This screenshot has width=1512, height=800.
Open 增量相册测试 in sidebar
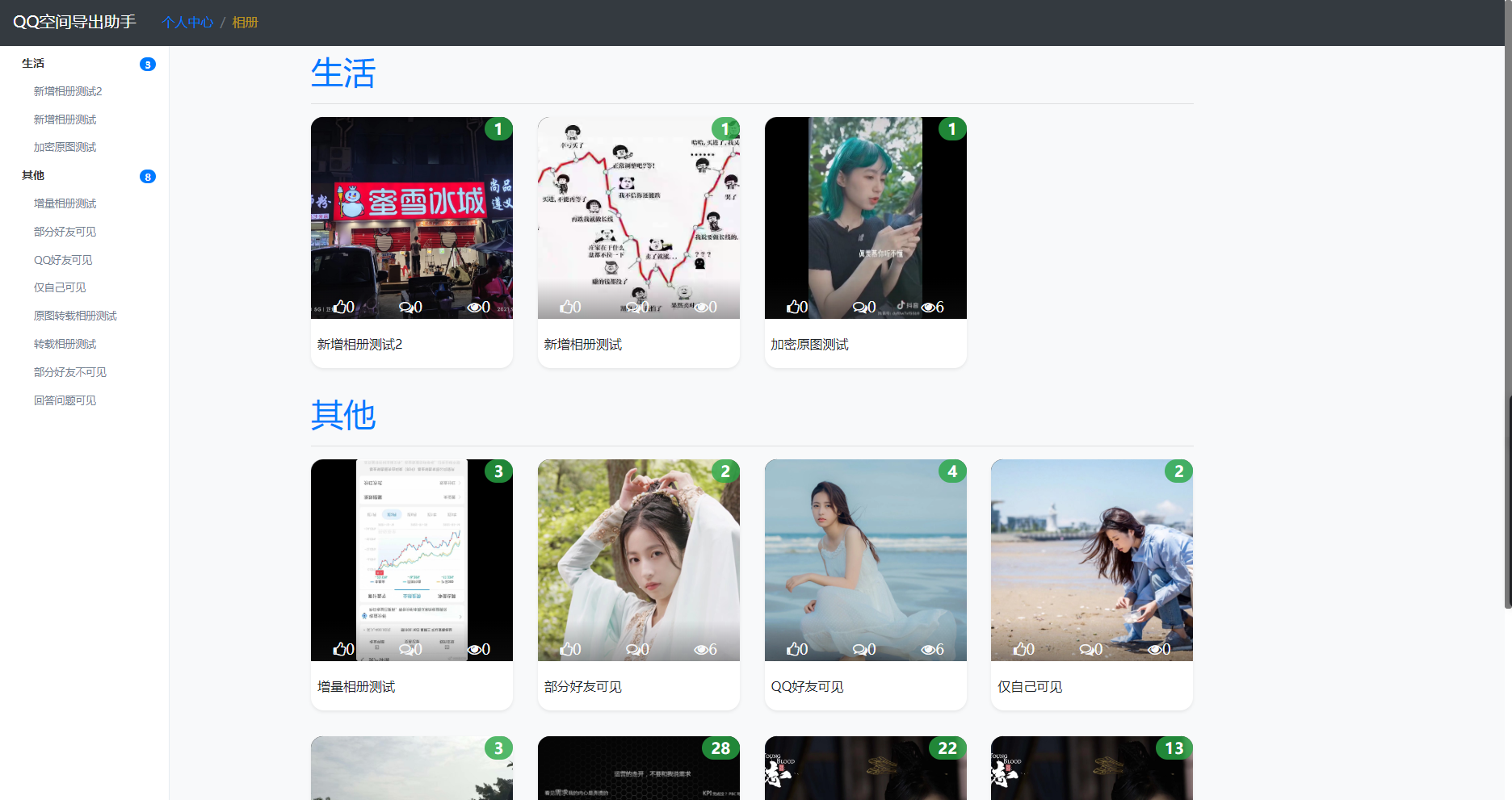point(65,203)
